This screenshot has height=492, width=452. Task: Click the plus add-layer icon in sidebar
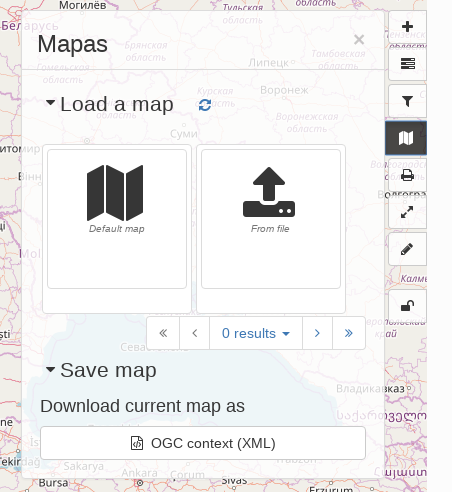pyautogui.click(x=407, y=27)
